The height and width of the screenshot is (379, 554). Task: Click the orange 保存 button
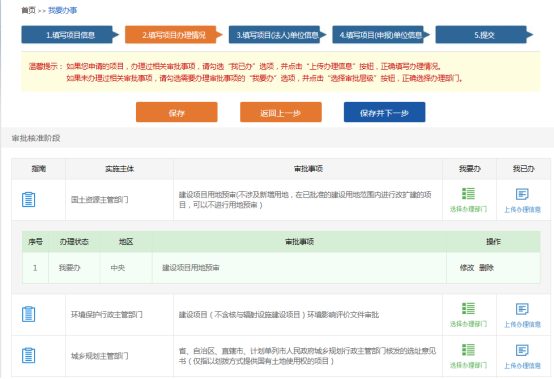(x=177, y=112)
